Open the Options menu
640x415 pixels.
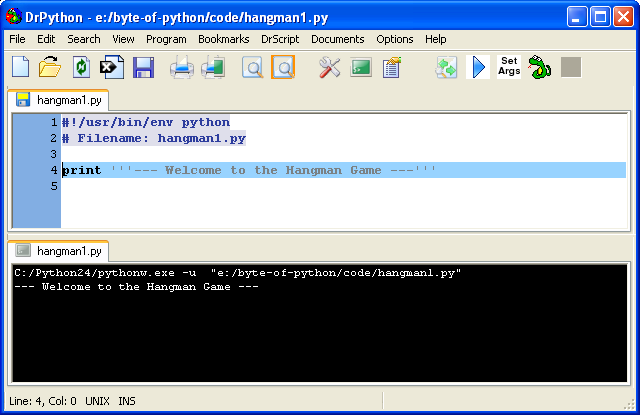[395, 39]
